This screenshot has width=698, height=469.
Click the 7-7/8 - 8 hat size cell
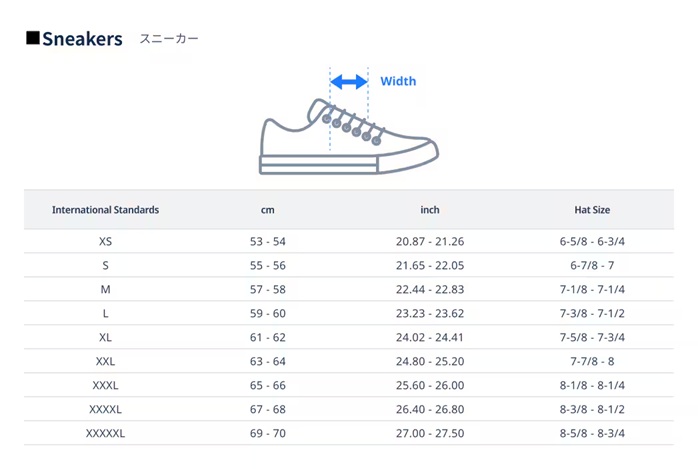pyautogui.click(x=592, y=361)
